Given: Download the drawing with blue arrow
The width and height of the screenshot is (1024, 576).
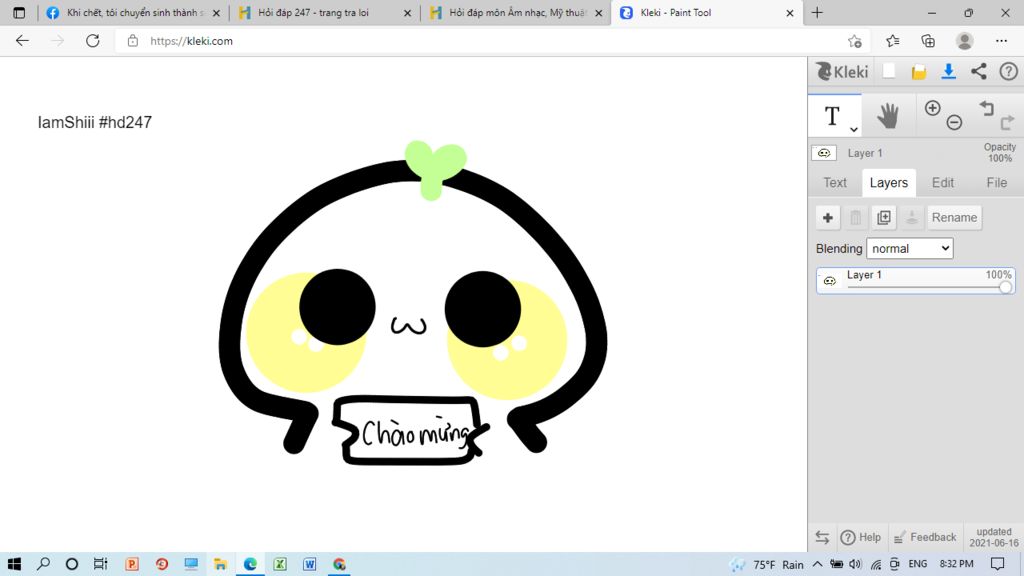Looking at the screenshot, I should point(948,72).
